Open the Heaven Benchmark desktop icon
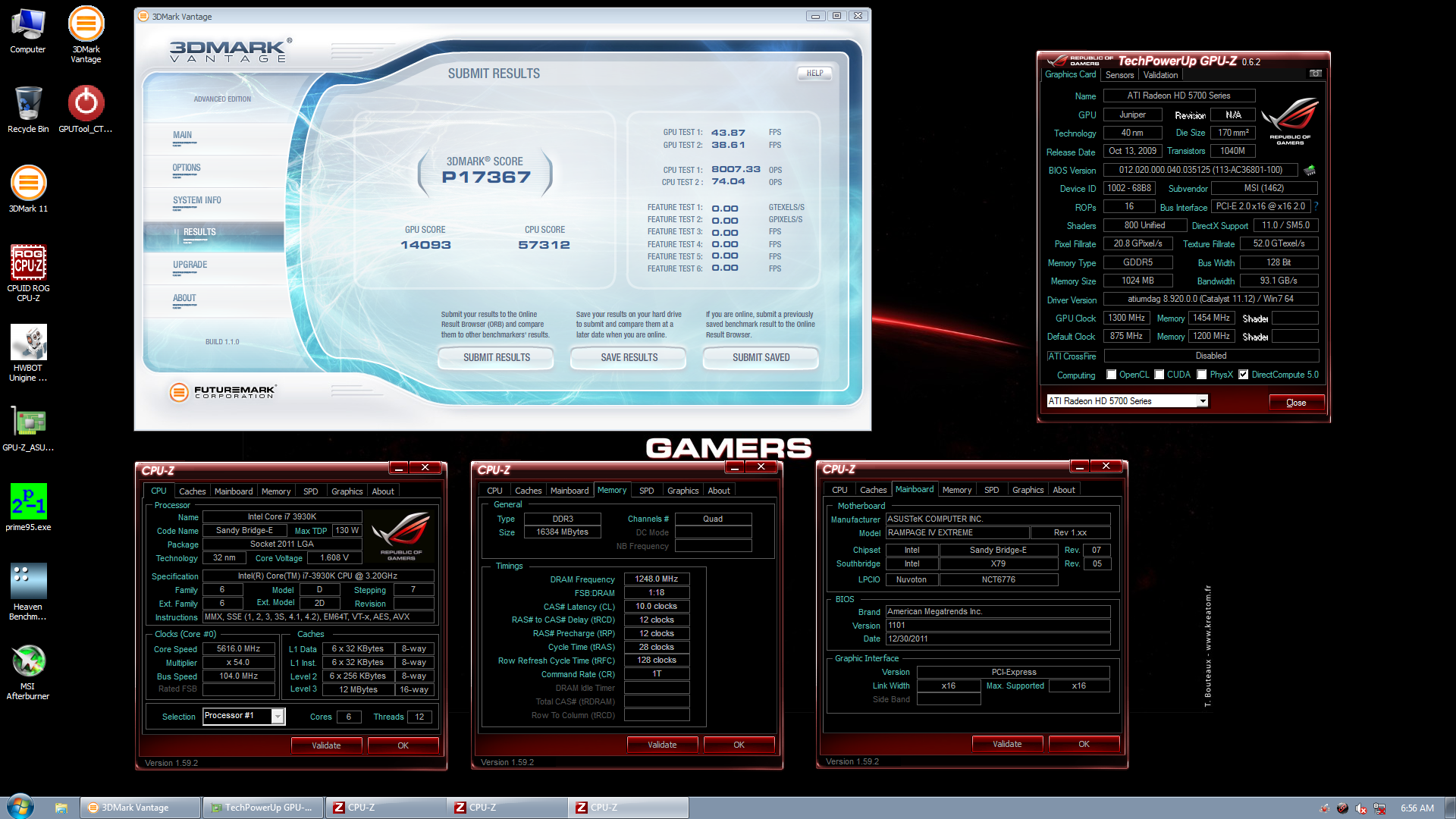 pyautogui.click(x=28, y=591)
